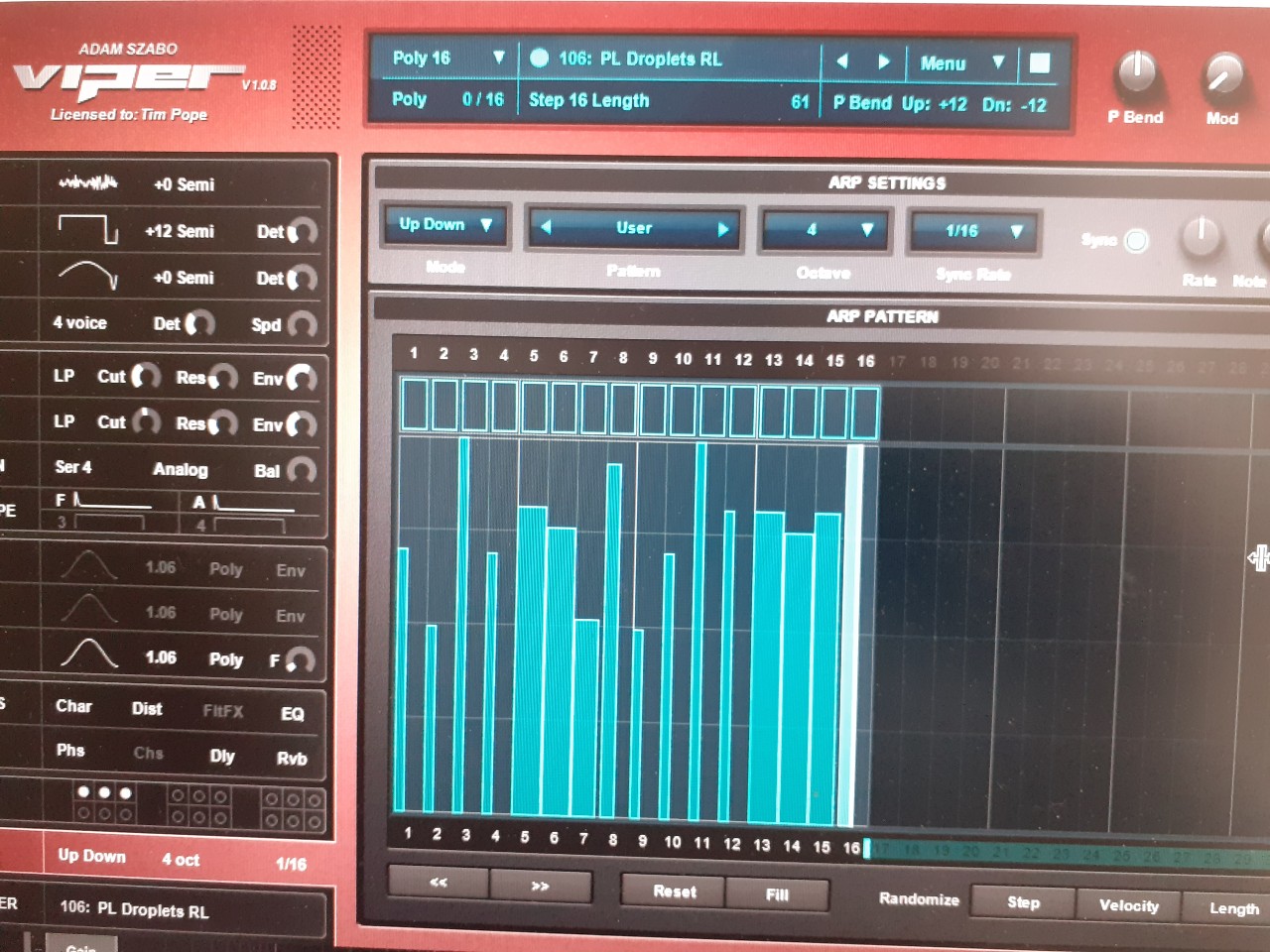Click the white square icon beside Menu
Viewport: 1270px width, 952px height.
[1040, 62]
